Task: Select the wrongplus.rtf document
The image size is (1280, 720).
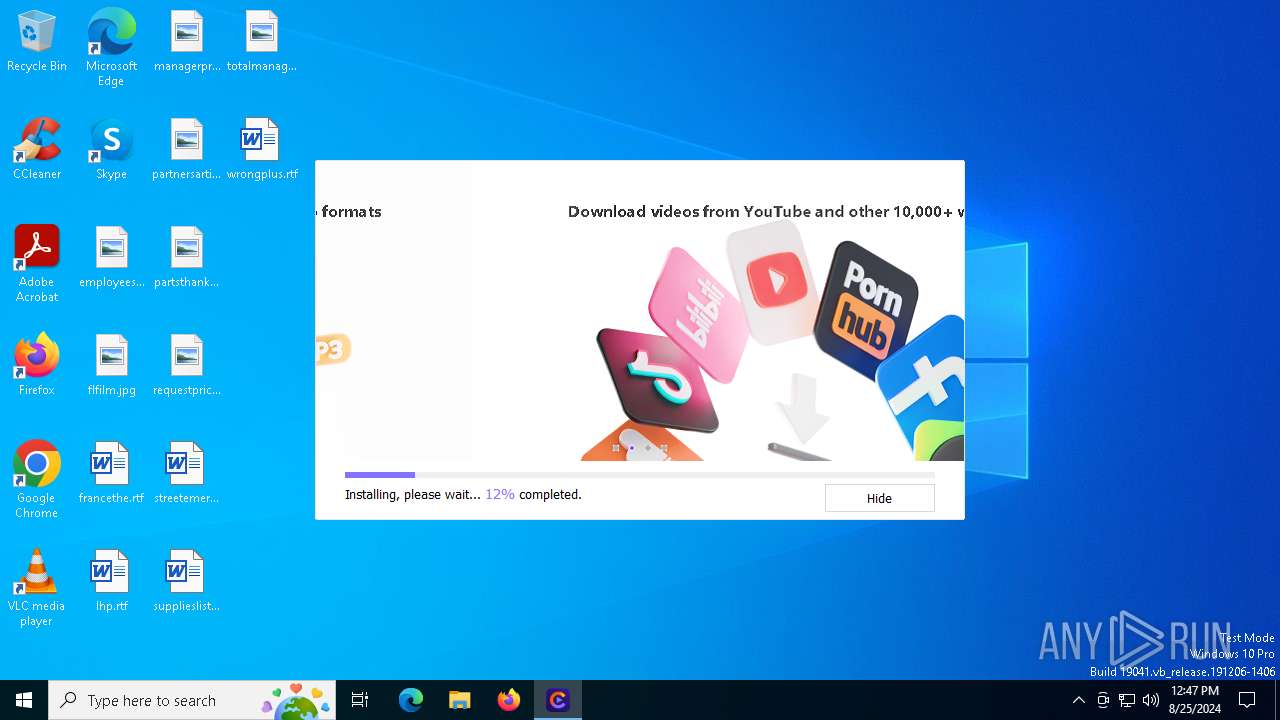Action: coord(261,150)
